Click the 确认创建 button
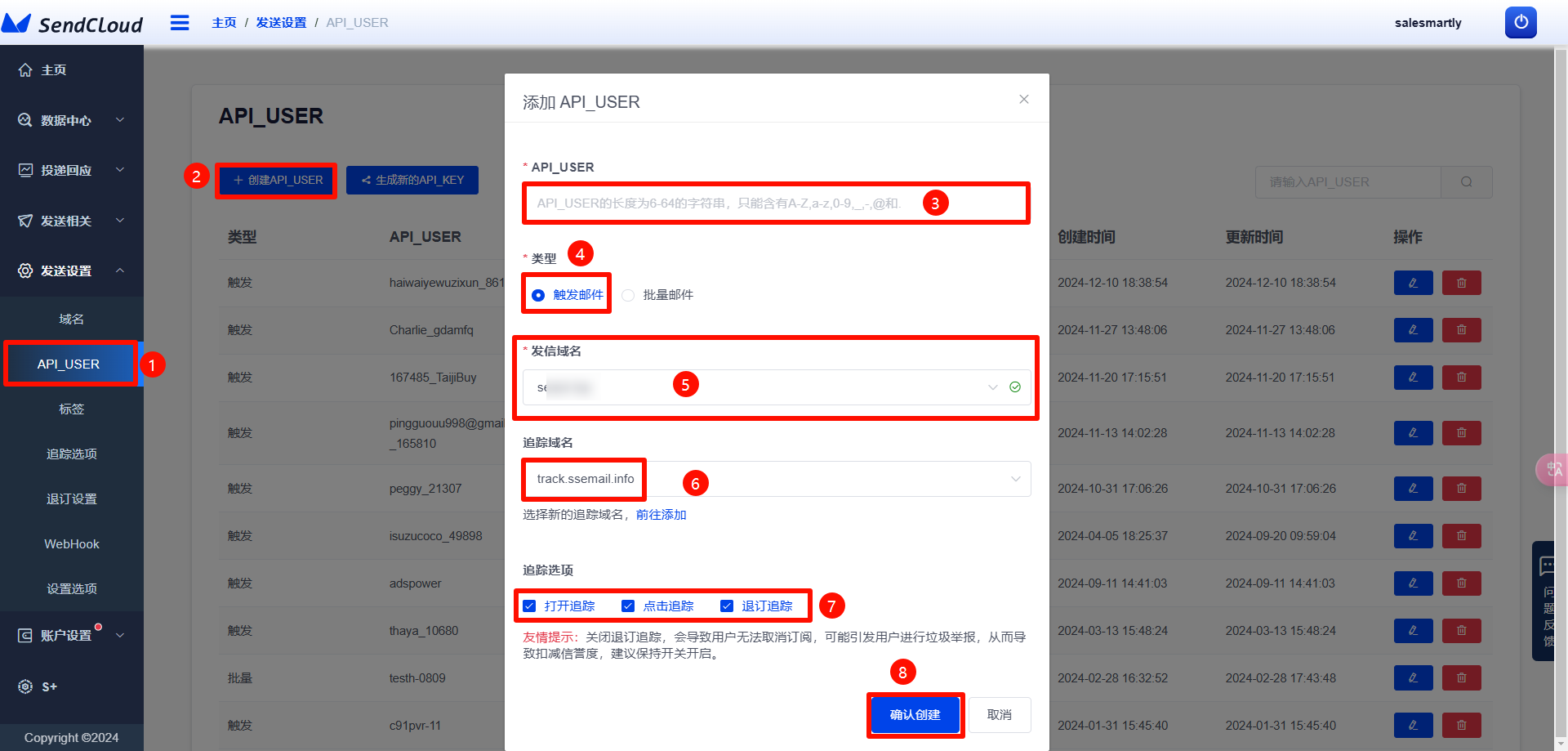The image size is (1568, 751). [915, 714]
